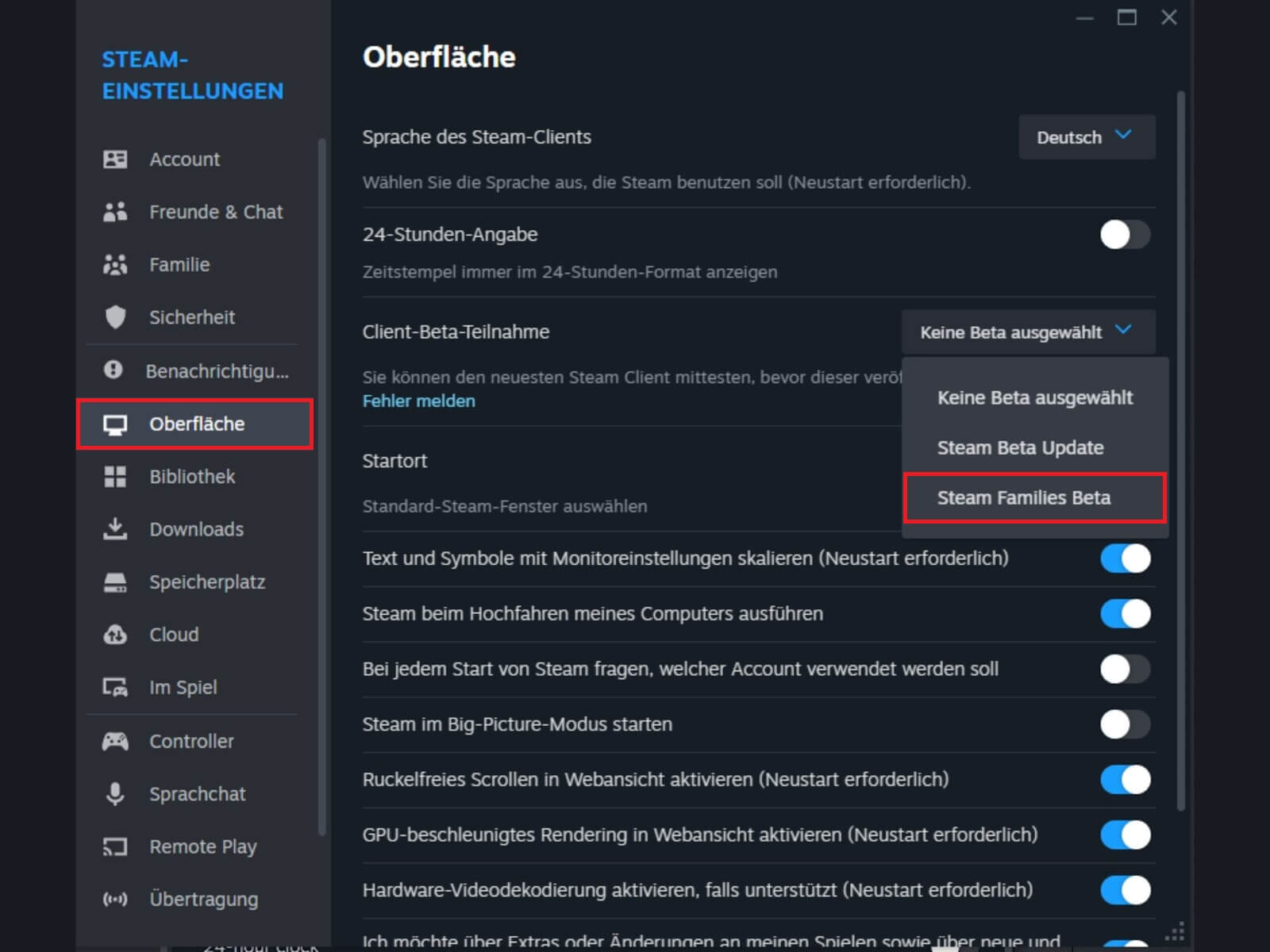The image size is (1270, 952).
Task: Enable Steam im Big-Picture-Modus starten
Action: click(1125, 724)
